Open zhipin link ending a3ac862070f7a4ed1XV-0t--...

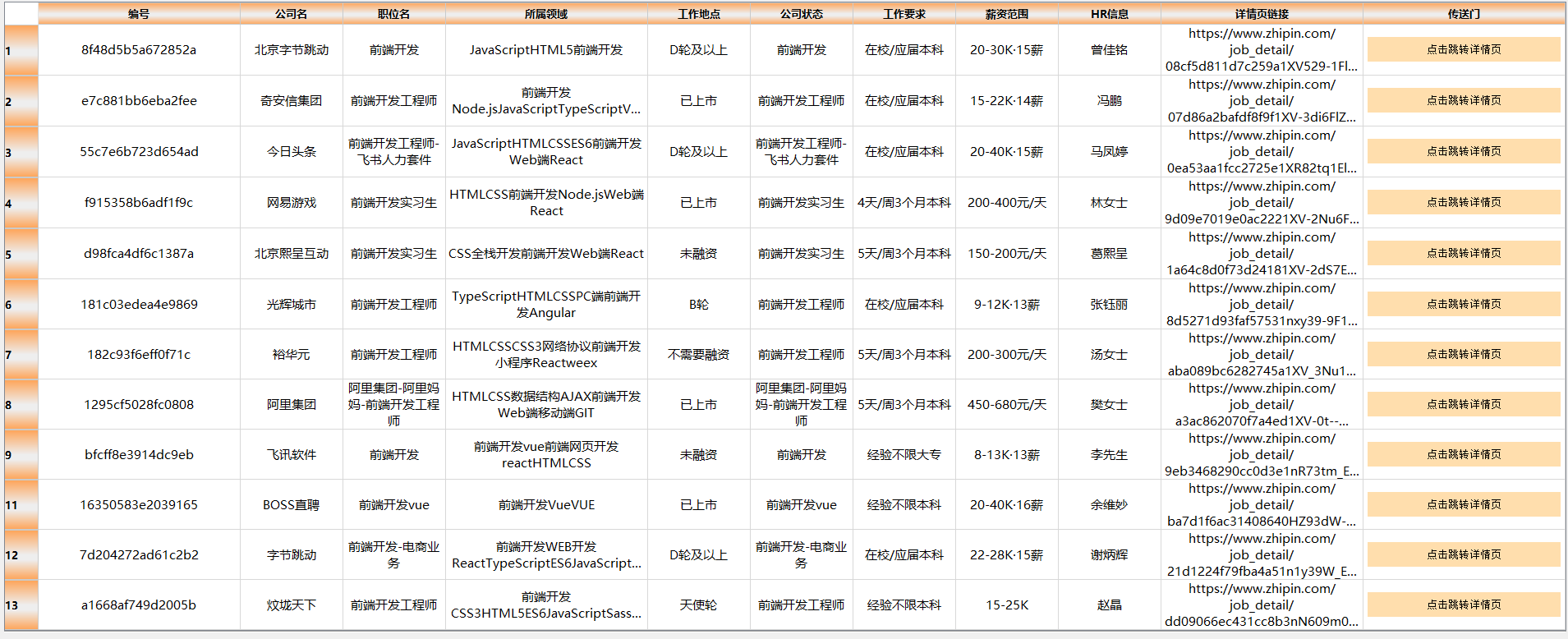point(1262,404)
